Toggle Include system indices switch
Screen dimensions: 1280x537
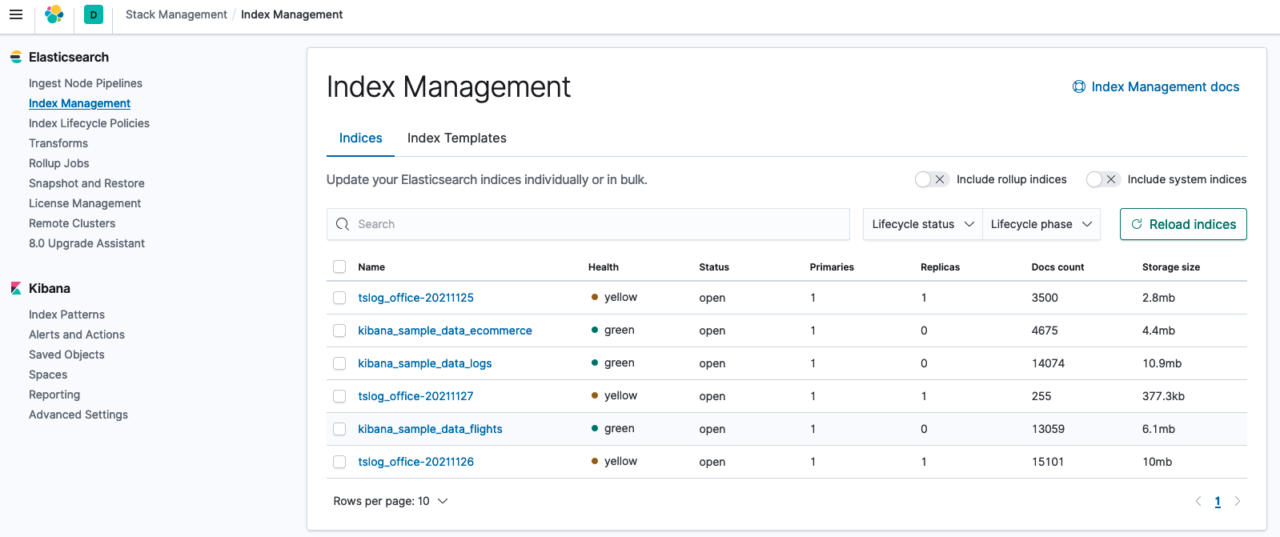[1103, 179]
